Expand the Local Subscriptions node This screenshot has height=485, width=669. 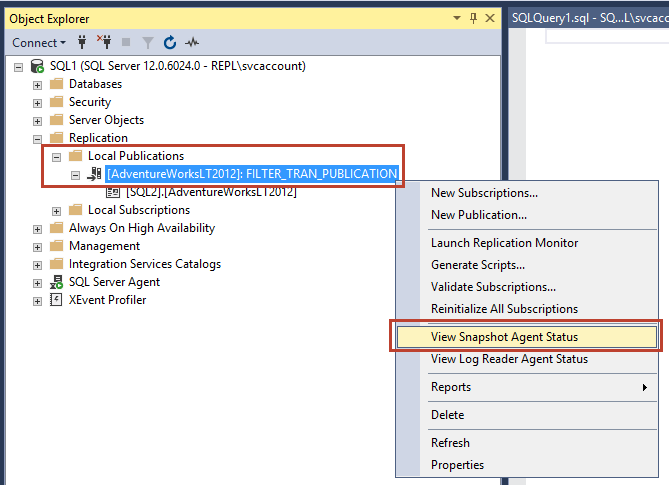[x=57, y=210]
